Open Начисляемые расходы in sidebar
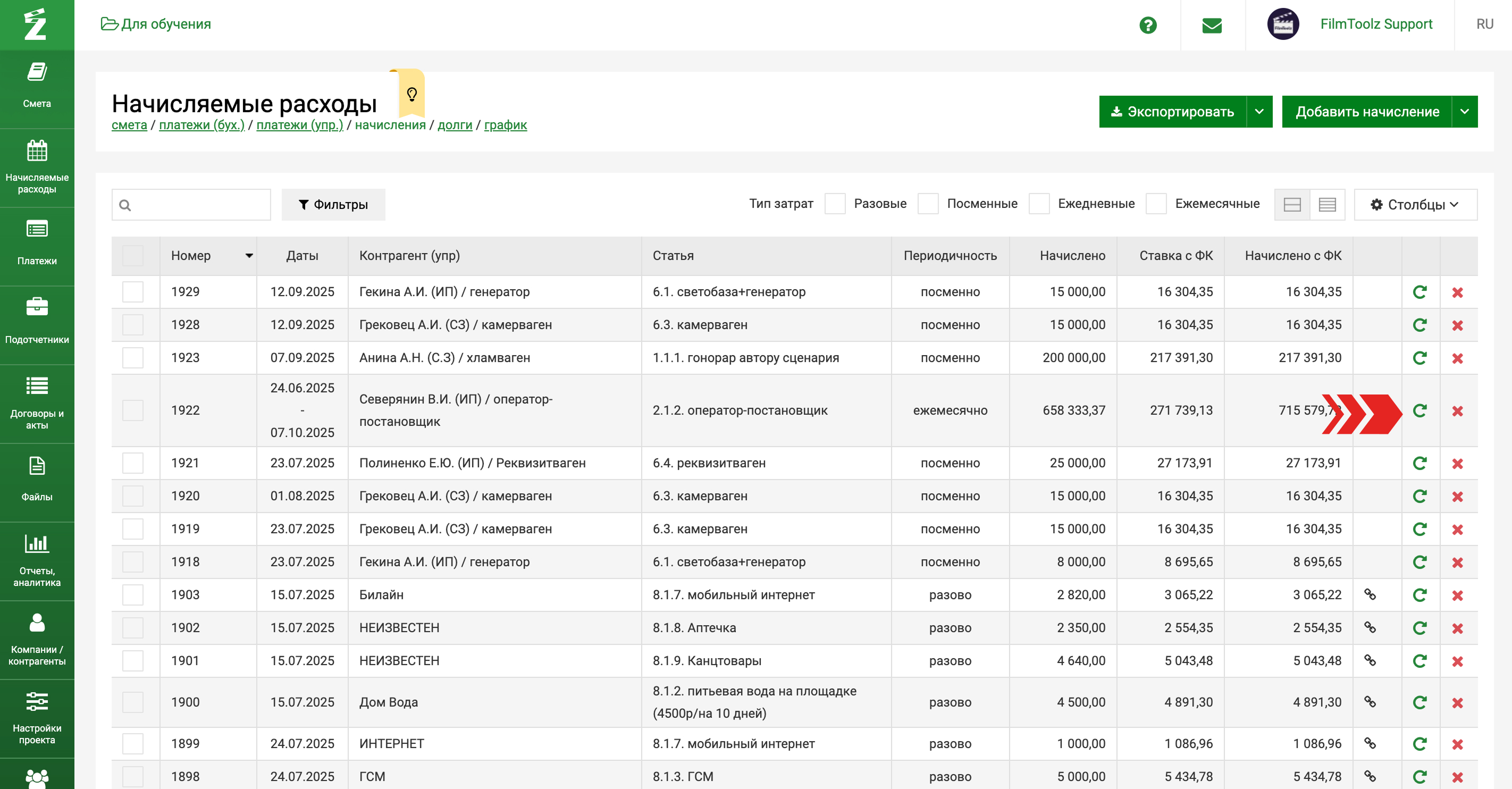1512x789 pixels. pos(37,168)
